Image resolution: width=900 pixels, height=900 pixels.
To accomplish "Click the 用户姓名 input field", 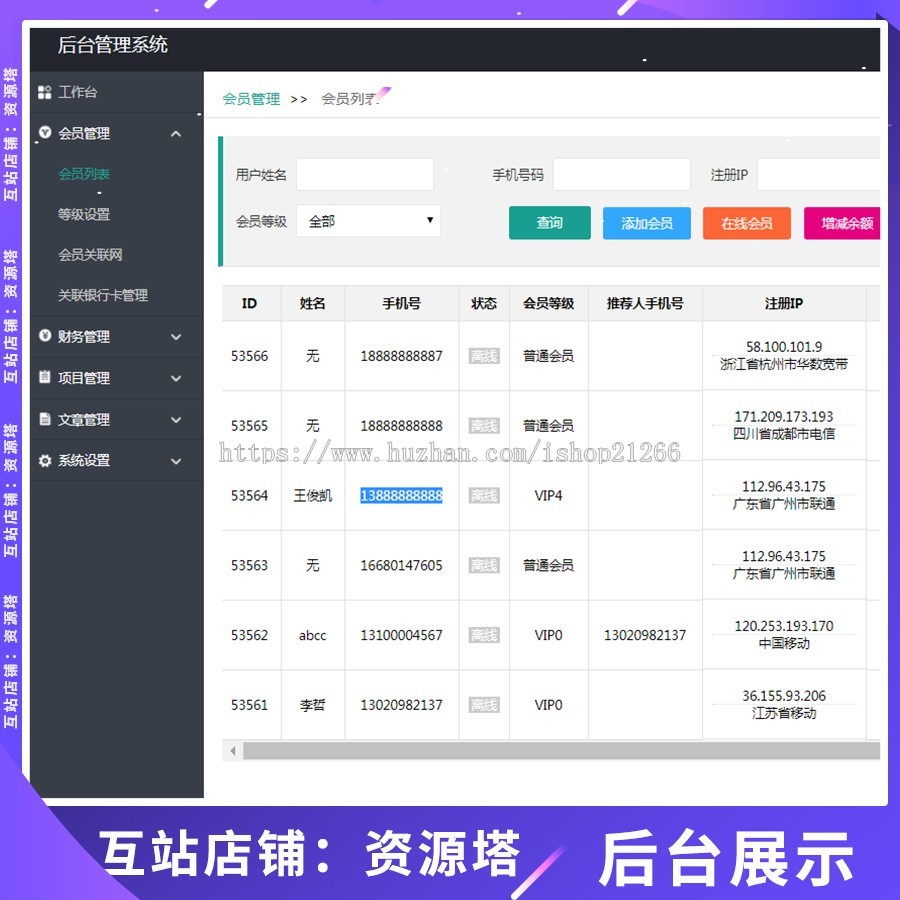I will coord(365,174).
